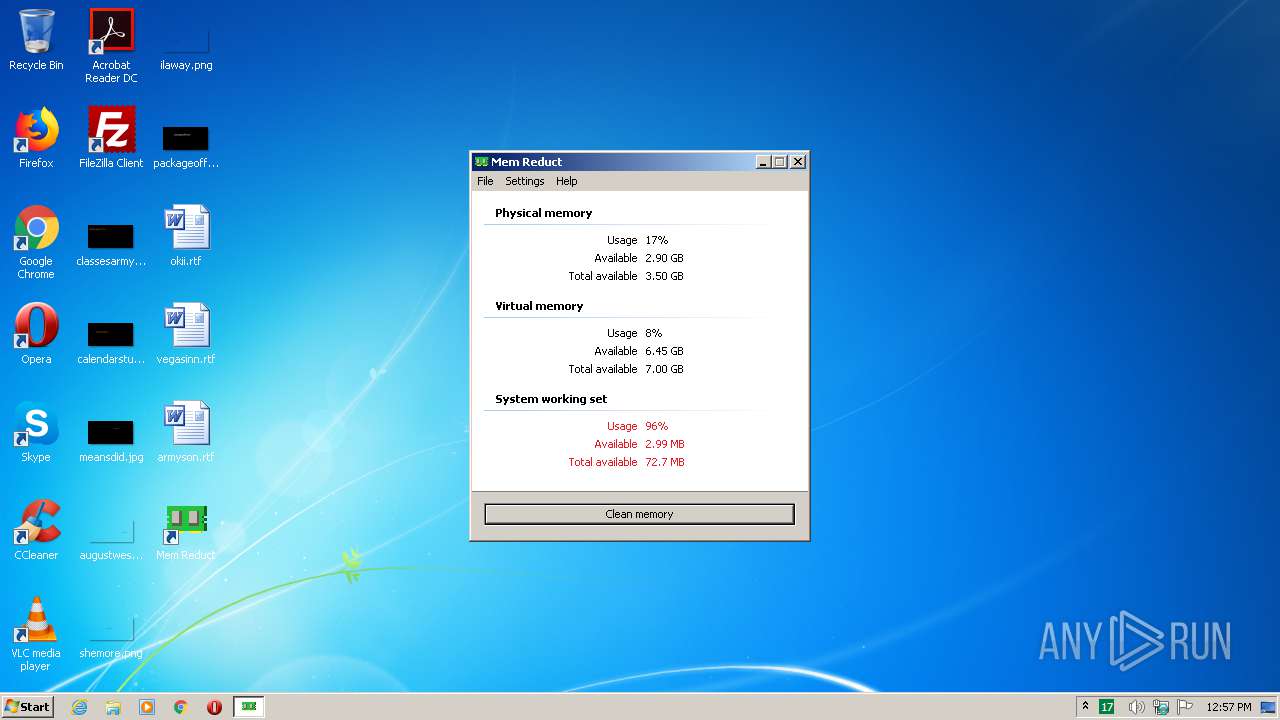Launch CCleaner desktop shortcut
The height and width of the screenshot is (720, 1280).
click(36, 530)
